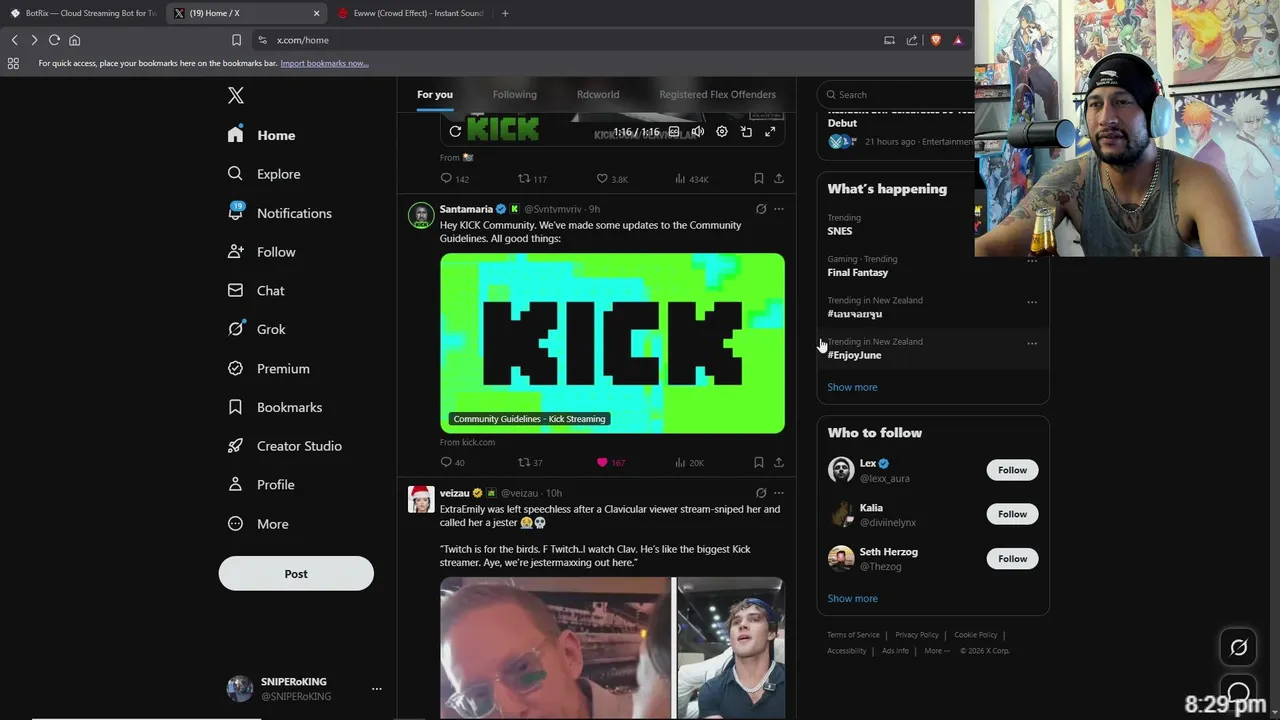
Task: Open More menu in the sidebar
Action: tap(258, 524)
